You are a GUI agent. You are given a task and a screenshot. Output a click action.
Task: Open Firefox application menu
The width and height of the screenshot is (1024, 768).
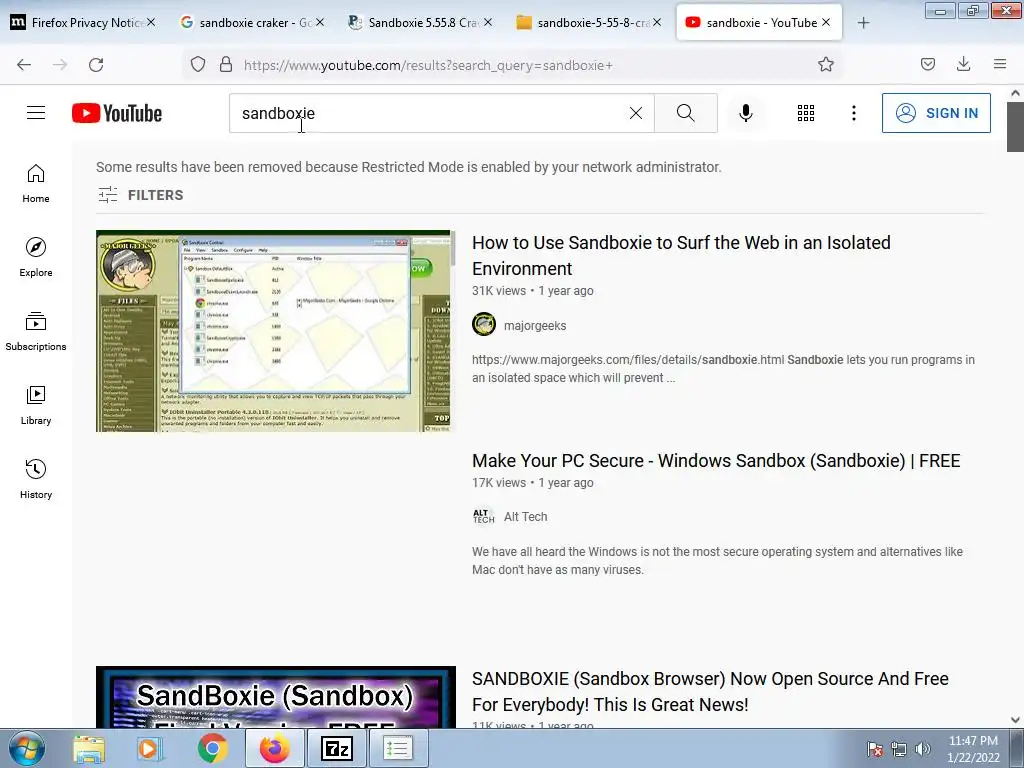1000,65
